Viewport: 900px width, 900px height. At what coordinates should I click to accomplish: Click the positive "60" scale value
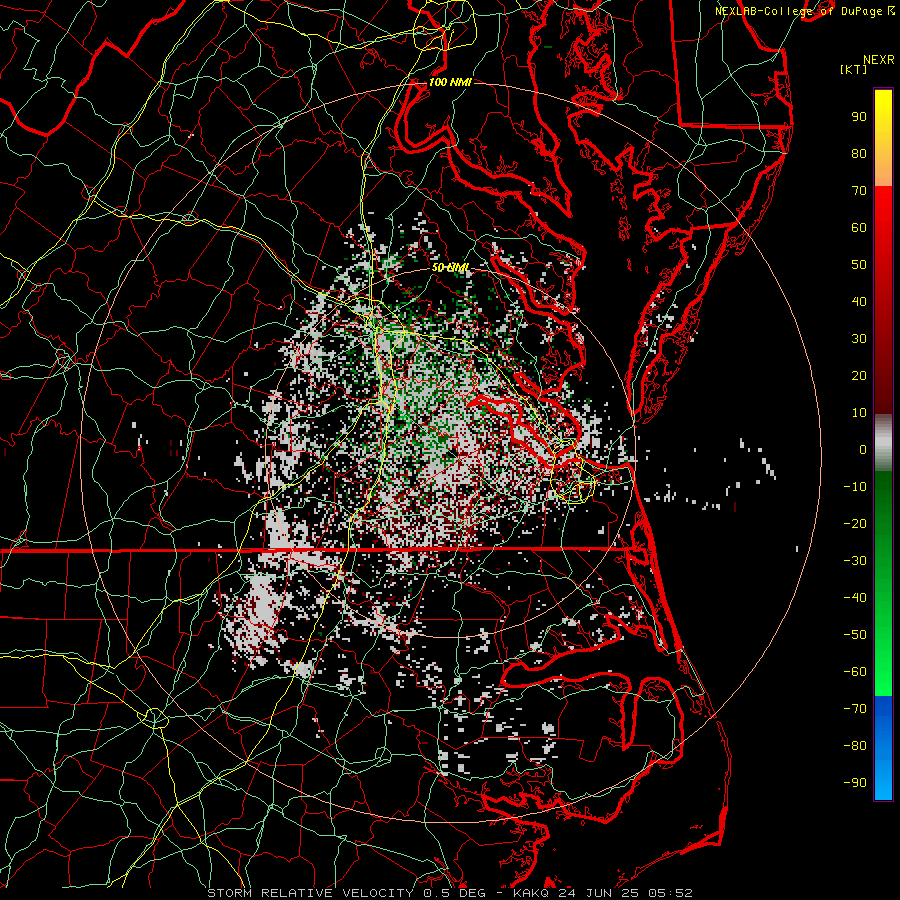859,227
